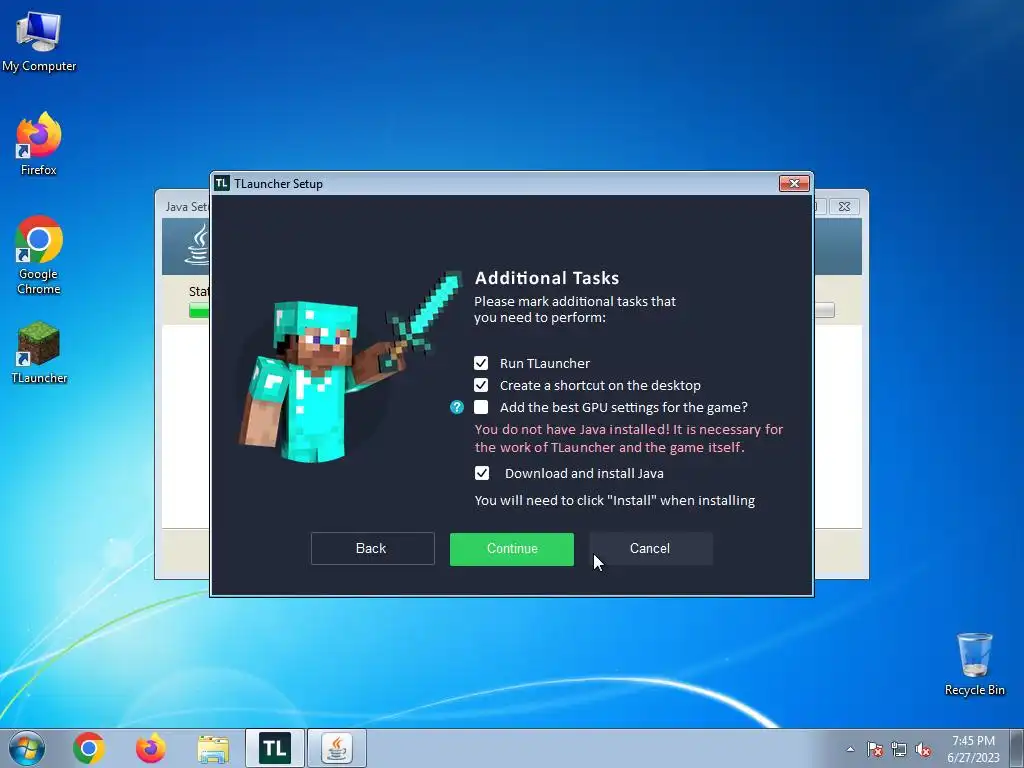The width and height of the screenshot is (1024, 768).
Task: Open the taskbar clock showing 7:45 PM
Action: click(973, 749)
